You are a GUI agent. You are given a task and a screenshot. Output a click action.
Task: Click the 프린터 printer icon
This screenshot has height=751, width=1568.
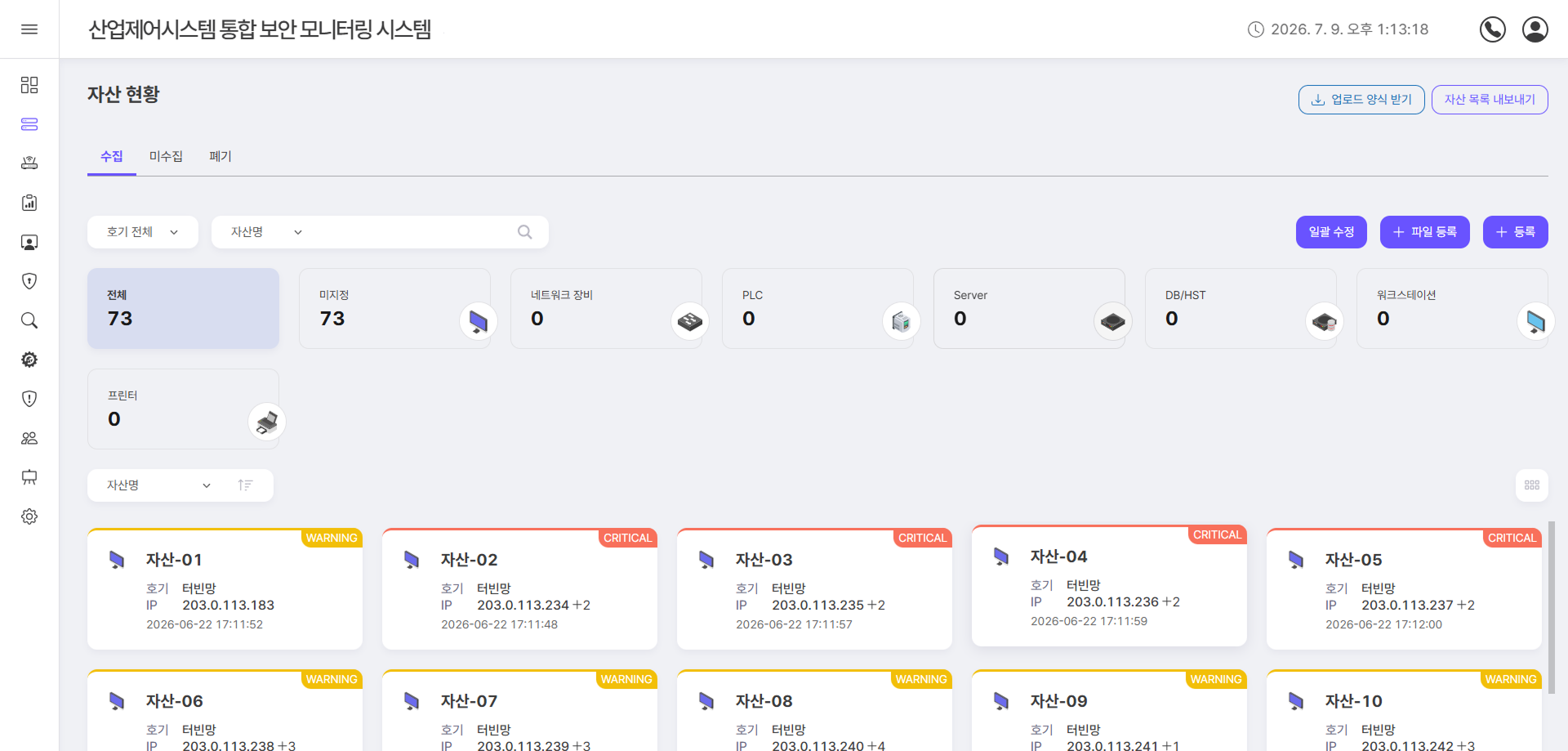(x=267, y=422)
